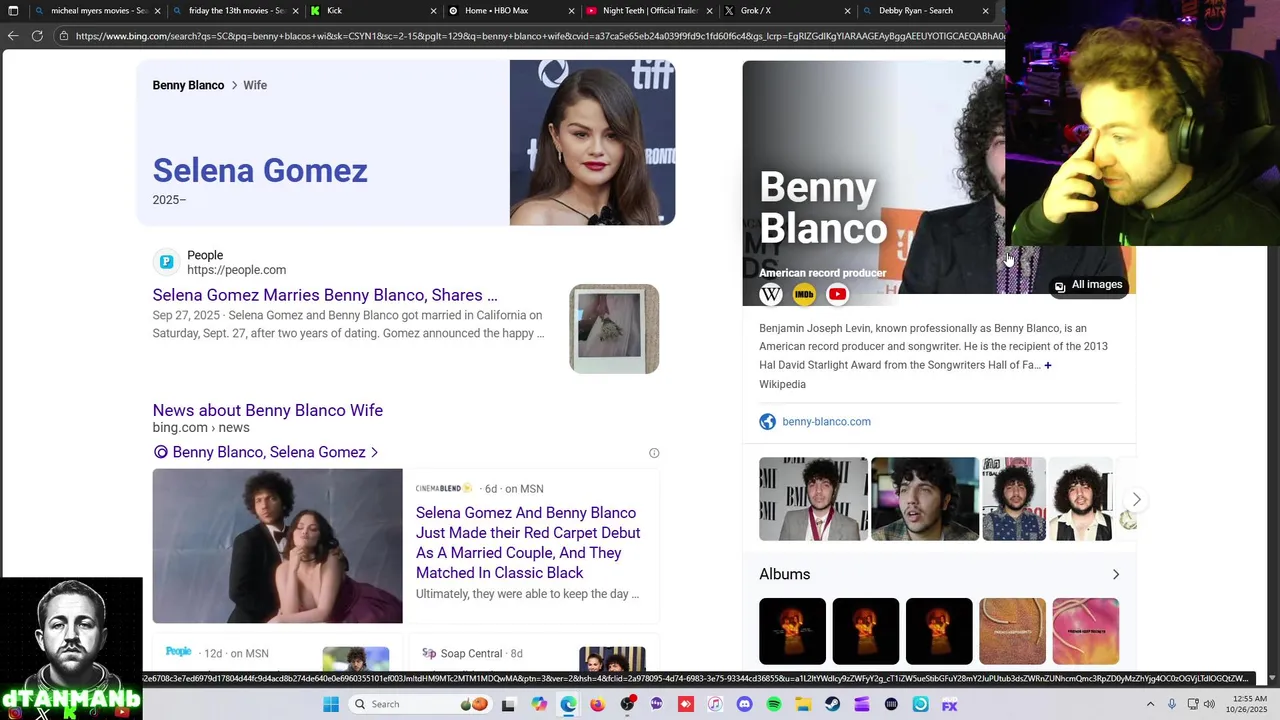Viewport: 1280px width, 720px height.
Task: Click the People site logo icon
Action: click(x=166, y=262)
